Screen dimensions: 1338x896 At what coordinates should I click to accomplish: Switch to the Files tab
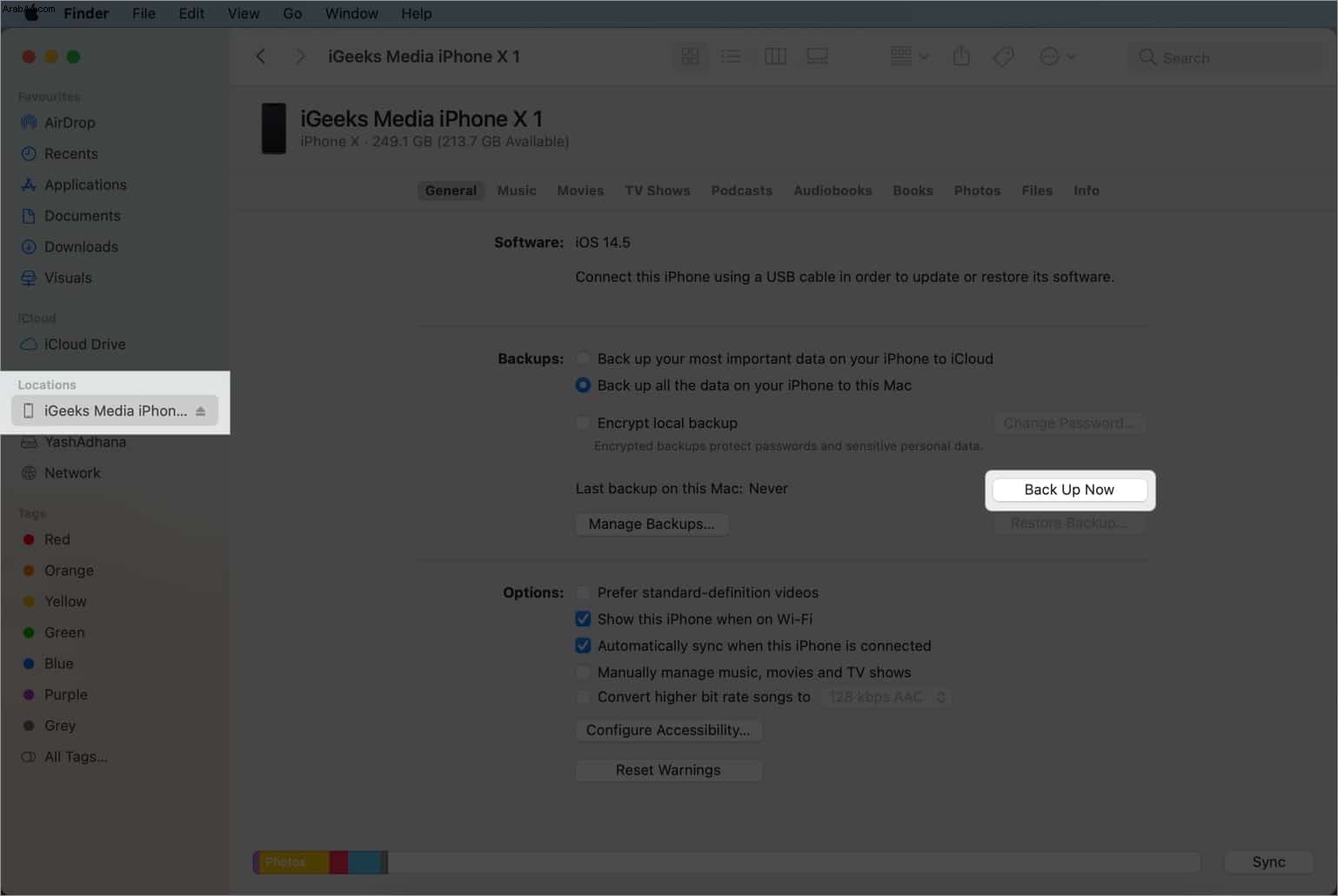(x=1037, y=191)
